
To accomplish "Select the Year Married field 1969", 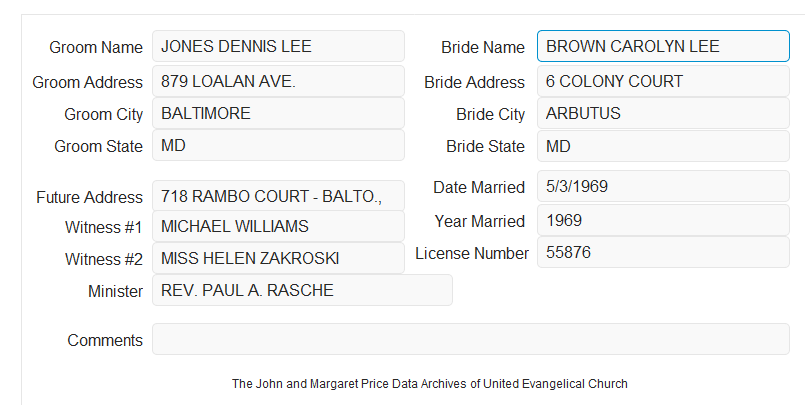I will coord(663,220).
